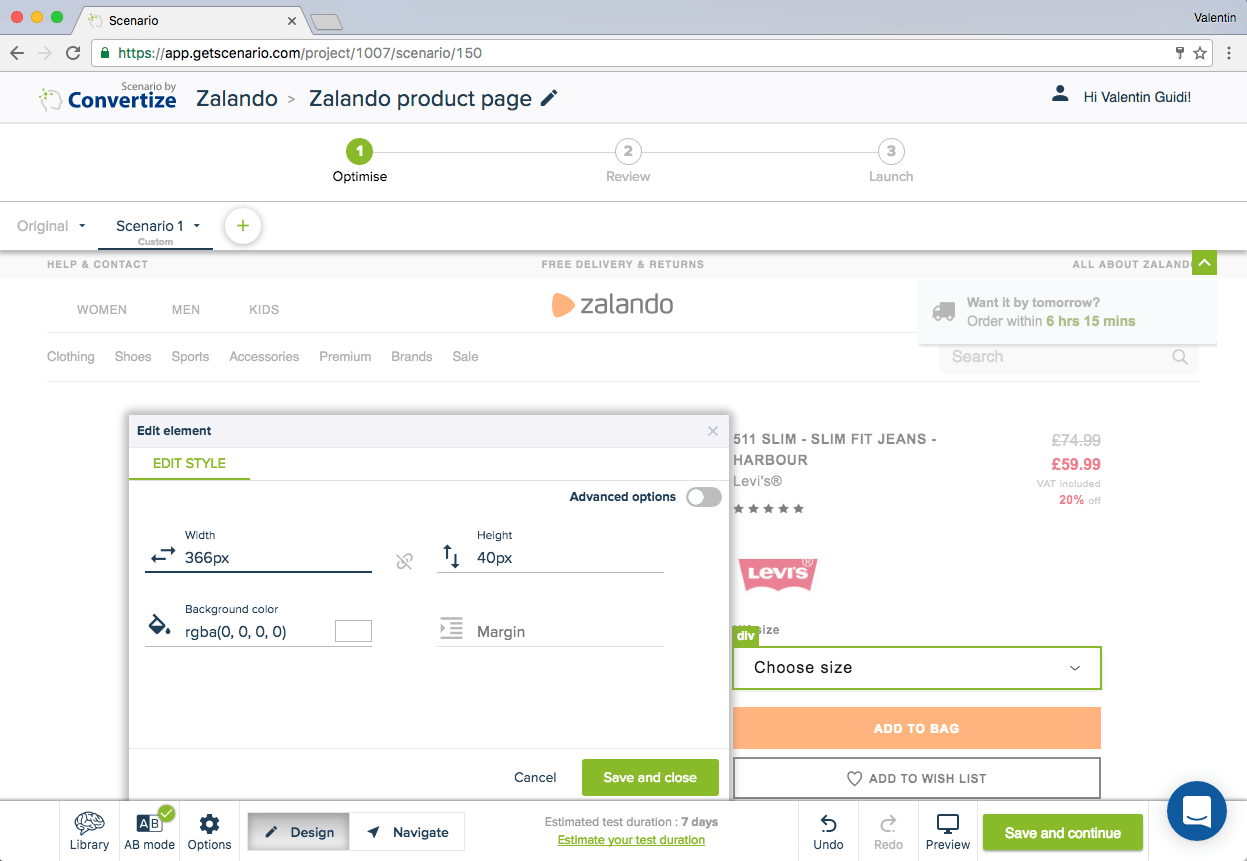
Task: Go to step 2 Review
Action: (x=628, y=161)
